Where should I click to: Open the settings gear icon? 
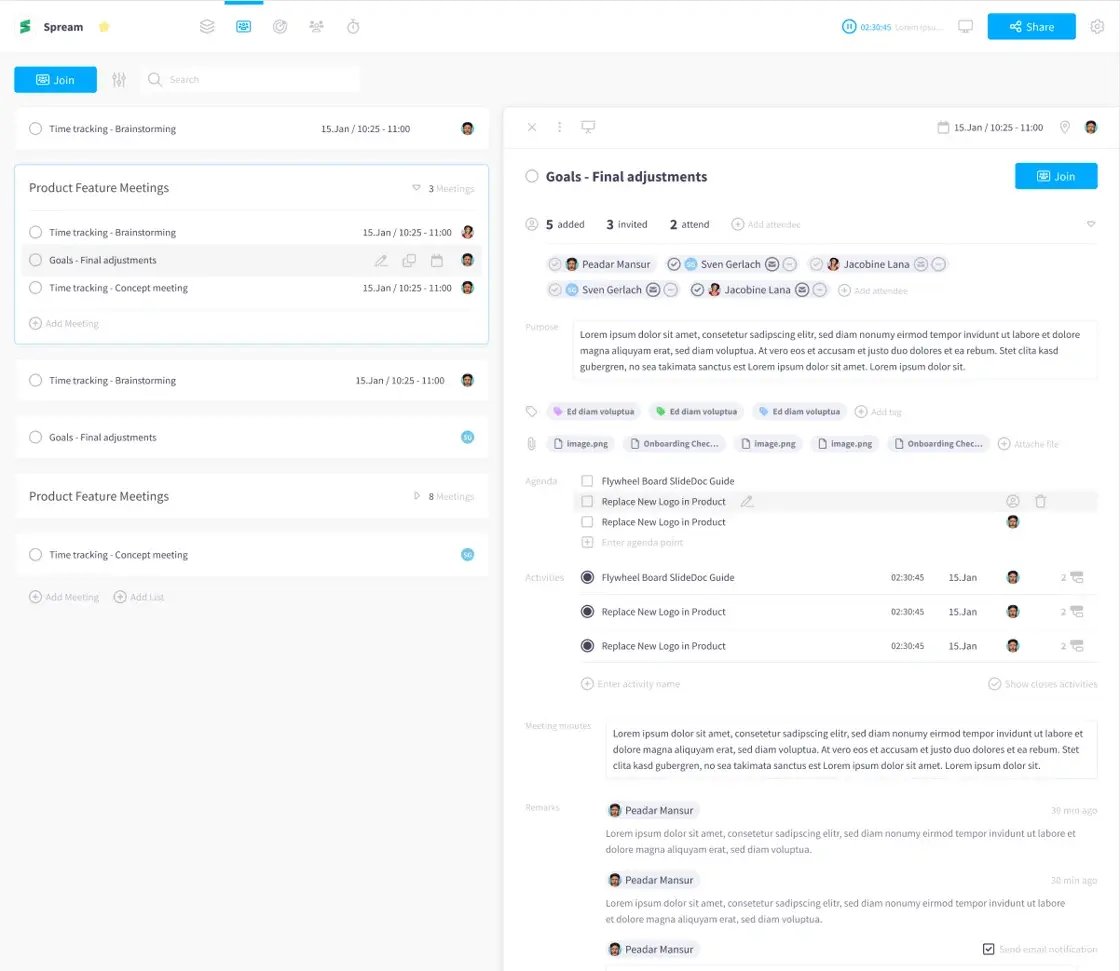pyautogui.click(x=1097, y=27)
